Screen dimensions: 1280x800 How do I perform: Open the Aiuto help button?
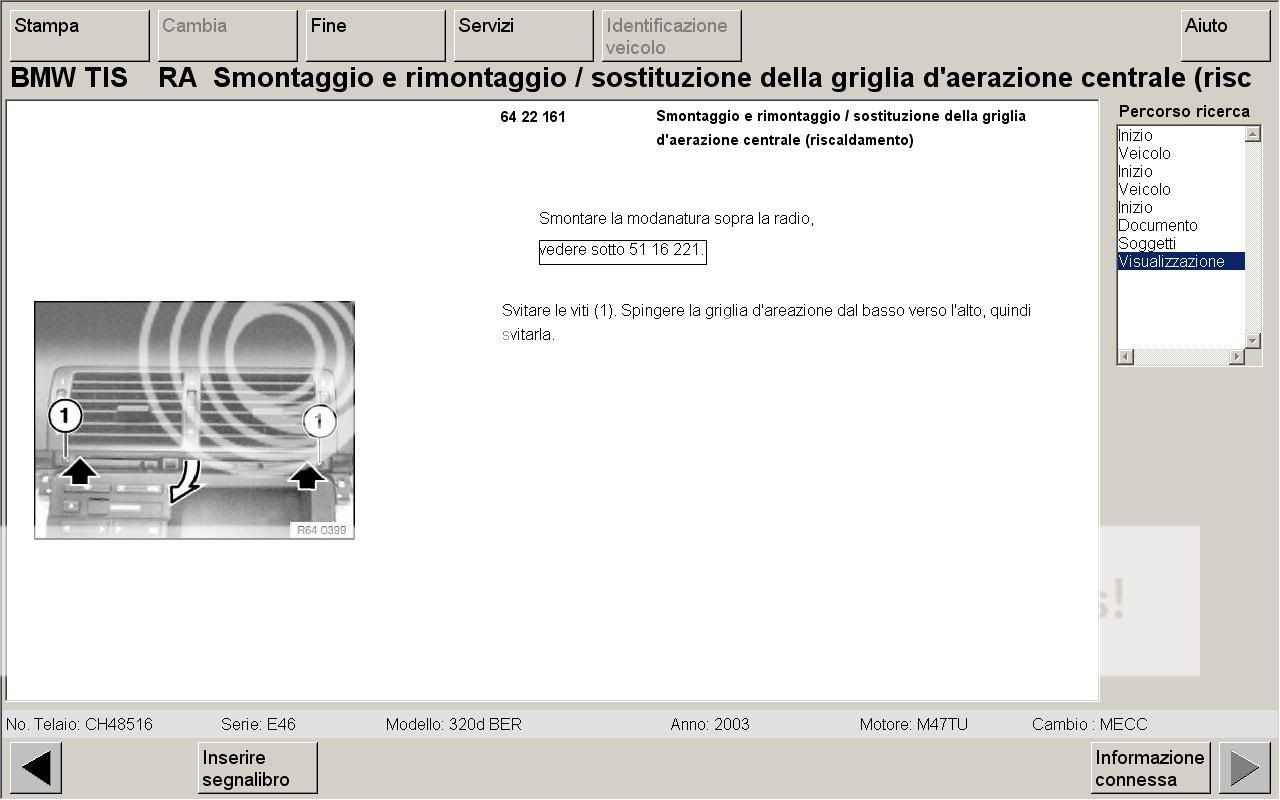[1225, 36]
